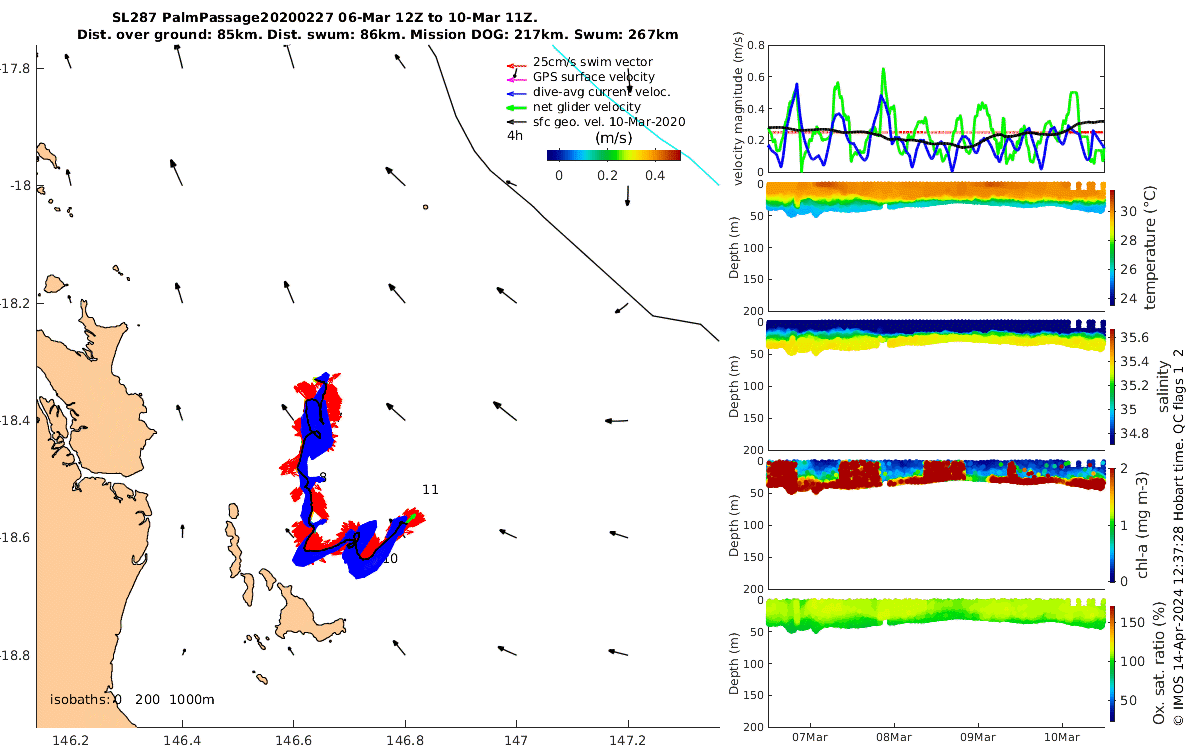Click the red swim vector legend arrow
The width and height of the screenshot is (1200, 750).
point(517,65)
